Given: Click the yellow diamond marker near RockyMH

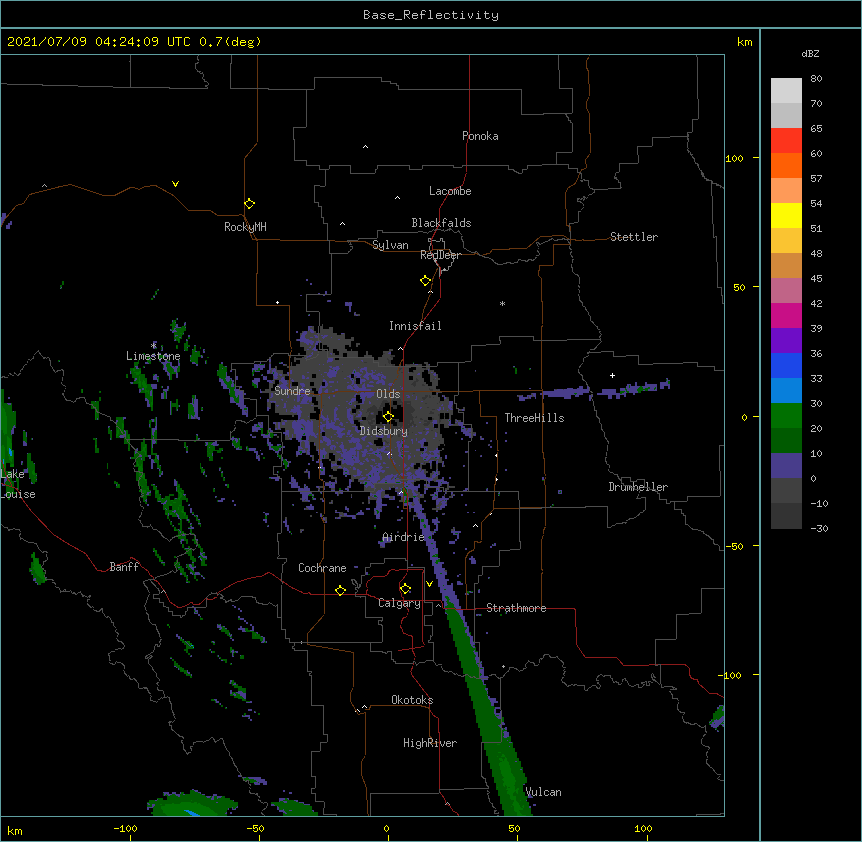Looking at the screenshot, I should 250,204.
